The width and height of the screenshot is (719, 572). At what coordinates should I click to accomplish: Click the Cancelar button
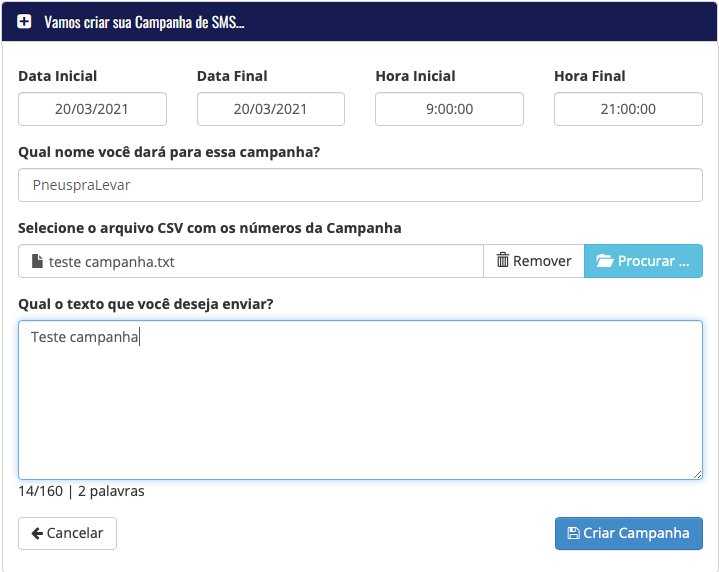click(67, 533)
